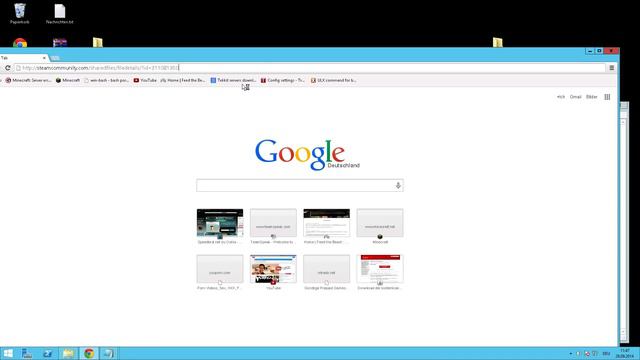Click the Google Deutschland logo

pos(307,154)
